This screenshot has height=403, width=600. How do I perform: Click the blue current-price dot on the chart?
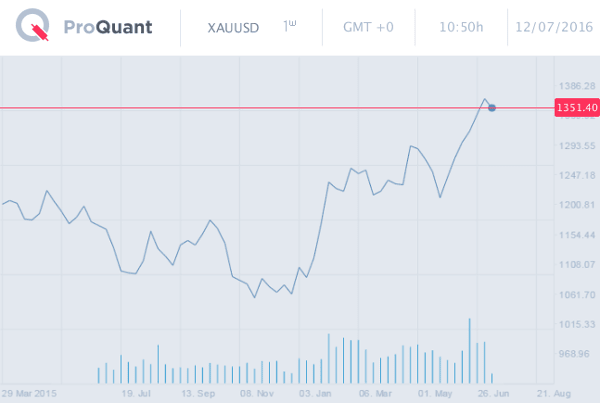(491, 107)
